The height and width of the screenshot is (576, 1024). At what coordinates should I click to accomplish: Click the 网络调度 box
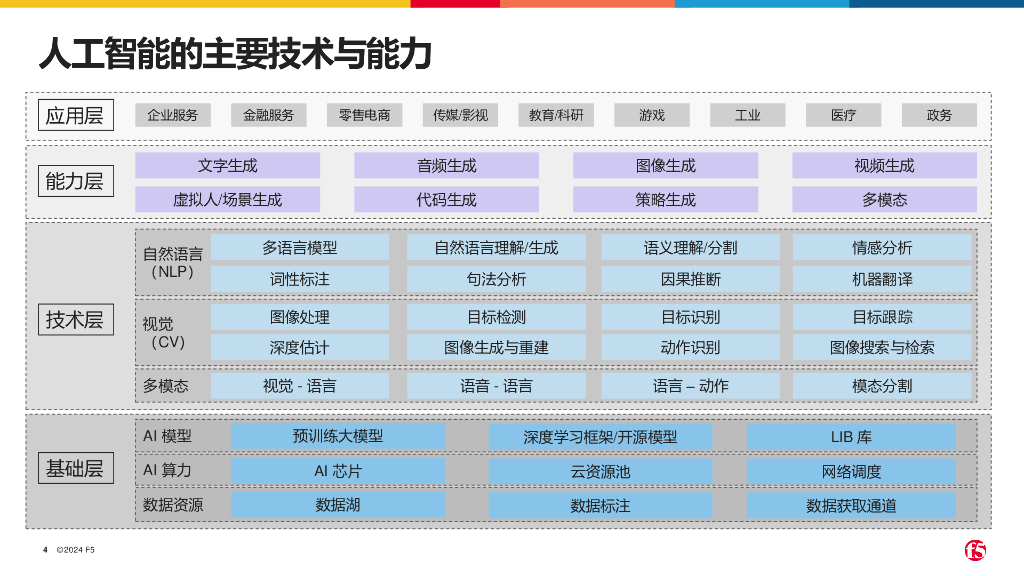pyautogui.click(x=852, y=472)
